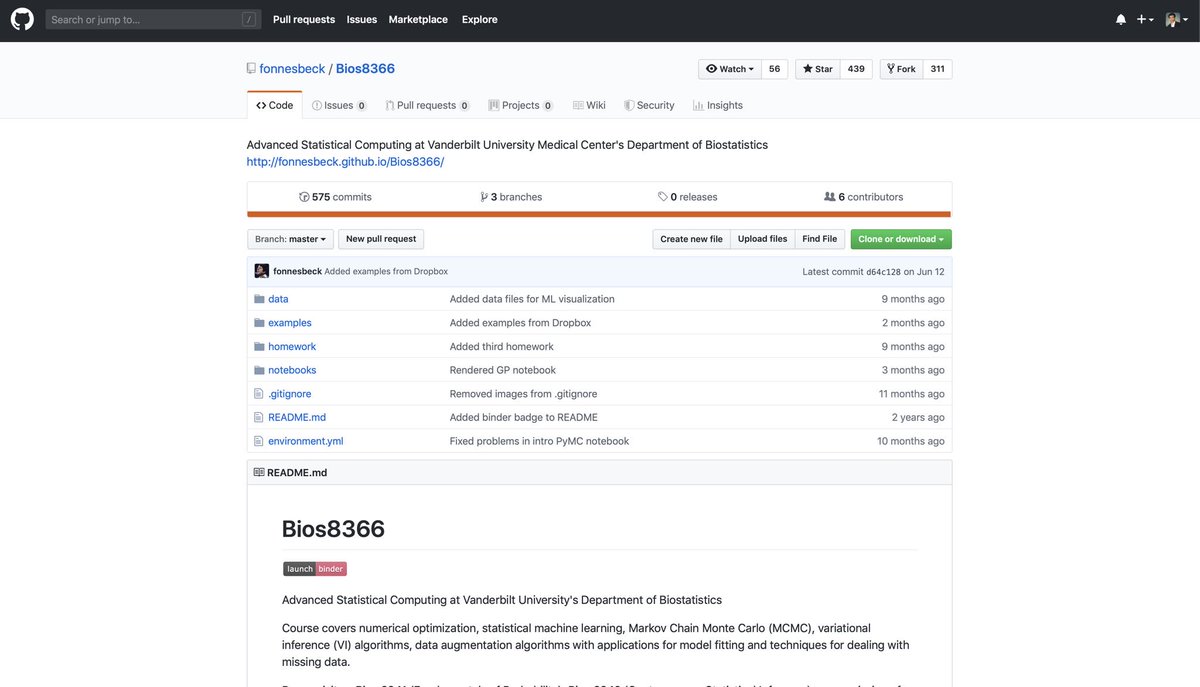View 575 commits history

point(335,197)
